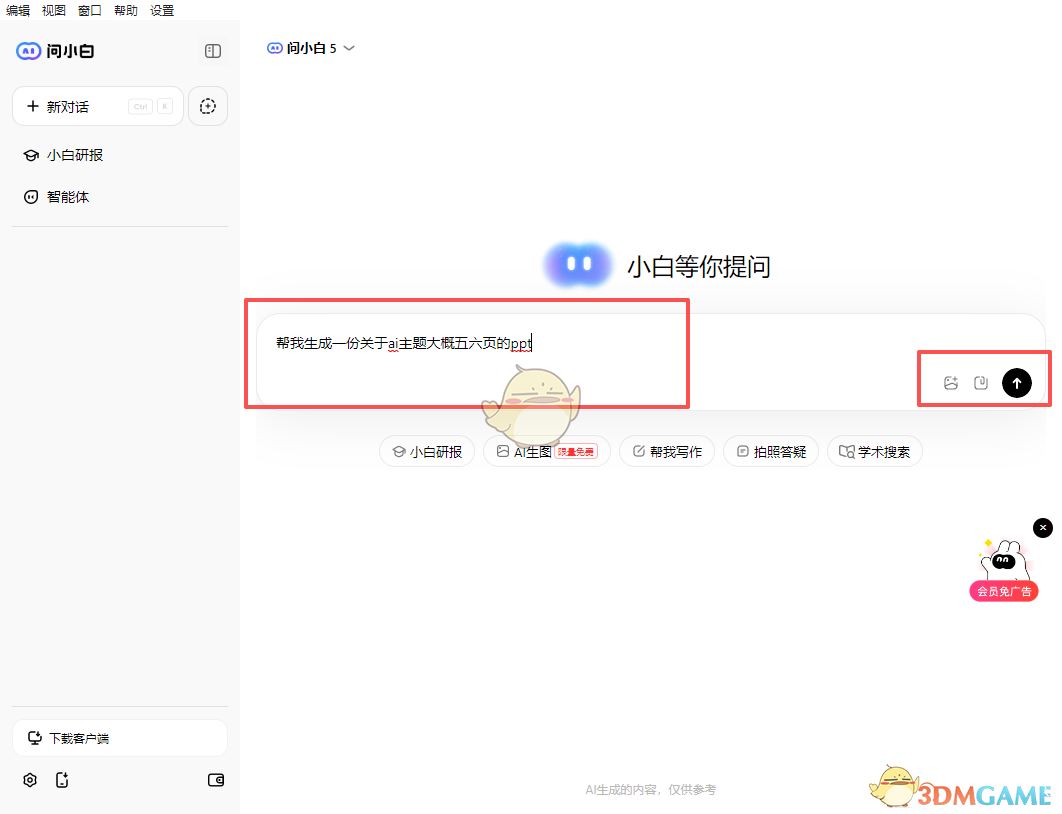Screen dimensions: 1062x814
Task: Click inside the message input field
Action: click(x=450, y=343)
